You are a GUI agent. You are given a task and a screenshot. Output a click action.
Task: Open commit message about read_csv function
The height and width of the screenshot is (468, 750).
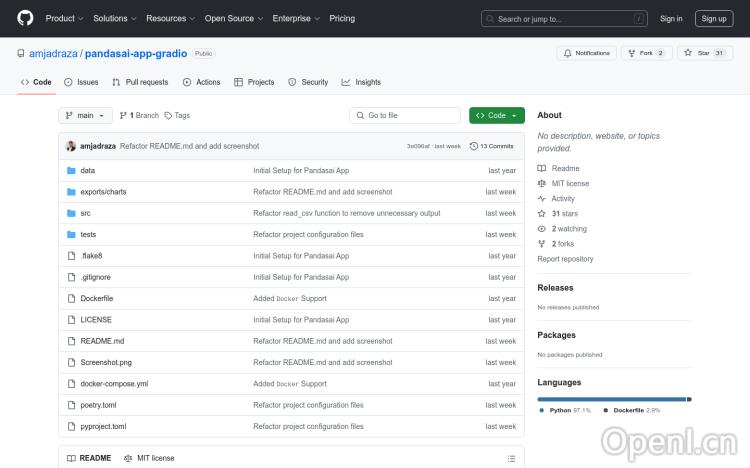347,213
